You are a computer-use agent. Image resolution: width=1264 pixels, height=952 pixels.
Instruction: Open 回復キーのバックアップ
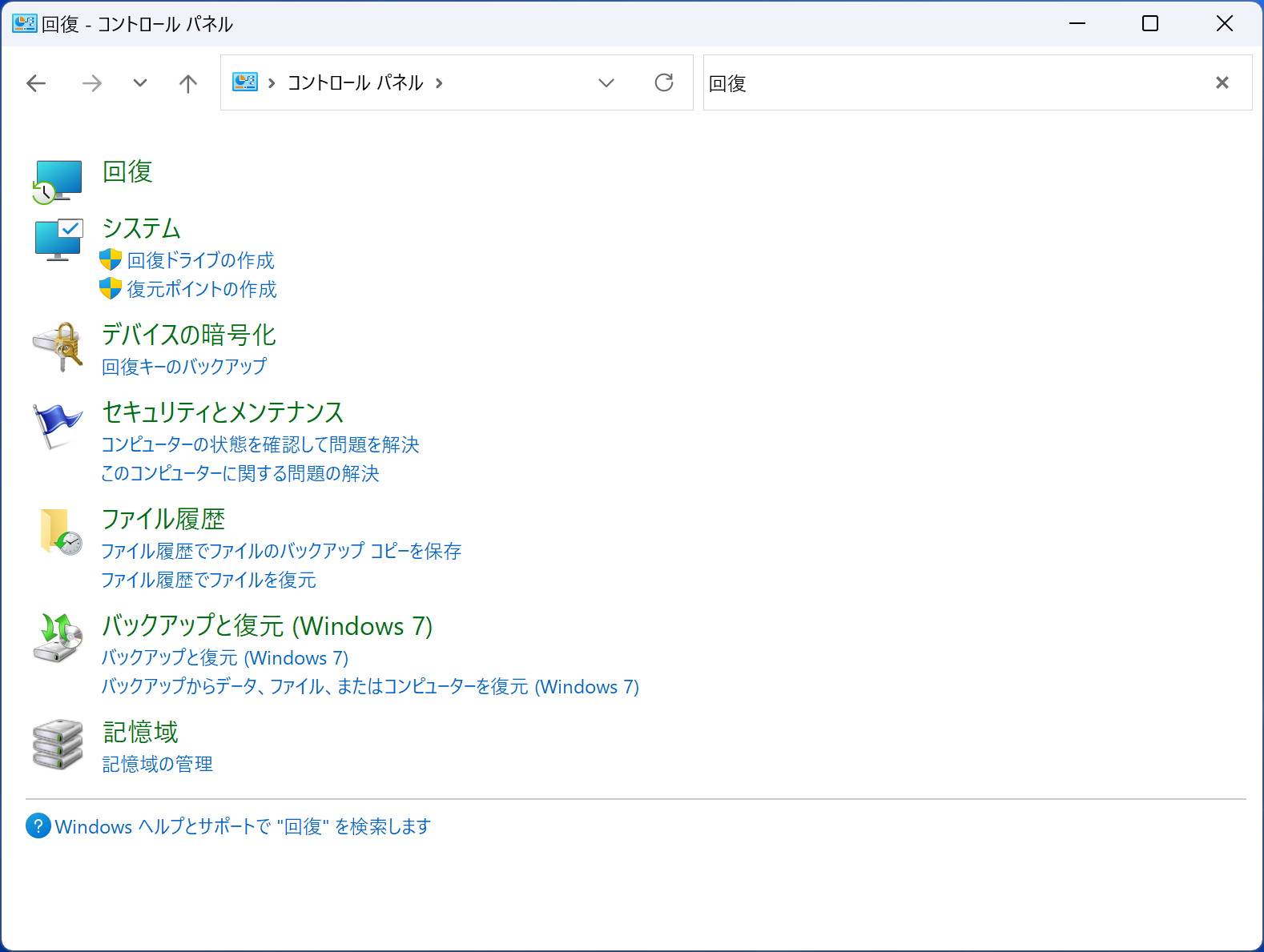tap(184, 367)
